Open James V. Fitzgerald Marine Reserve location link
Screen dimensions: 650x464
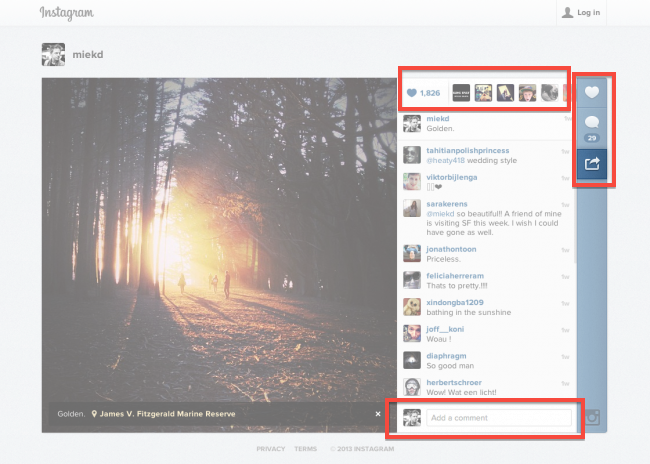(163, 414)
